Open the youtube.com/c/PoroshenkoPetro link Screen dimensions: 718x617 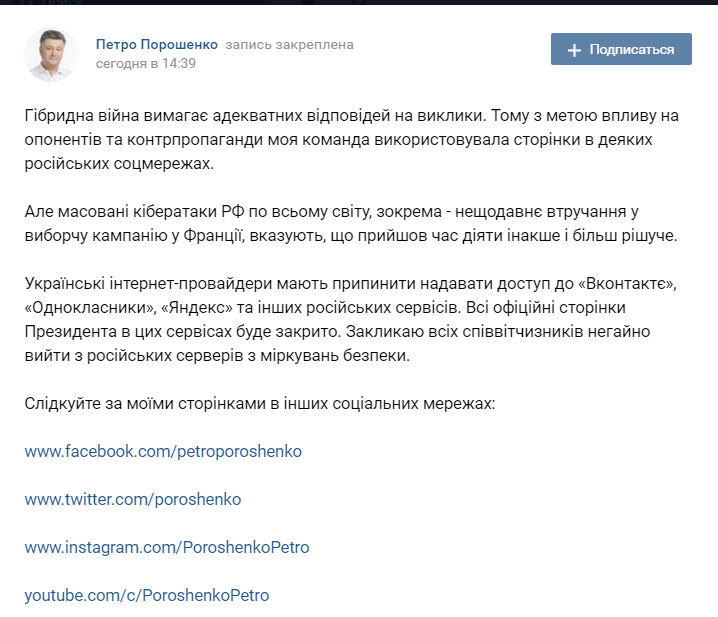(147, 595)
